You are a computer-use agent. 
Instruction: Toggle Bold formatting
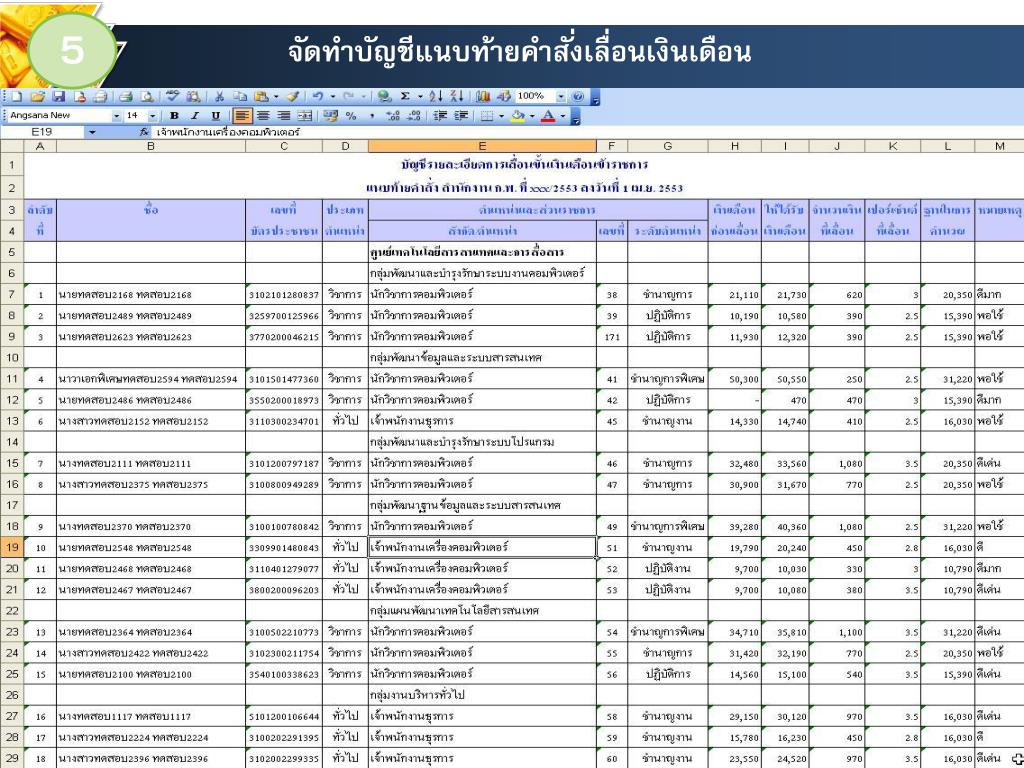174,116
